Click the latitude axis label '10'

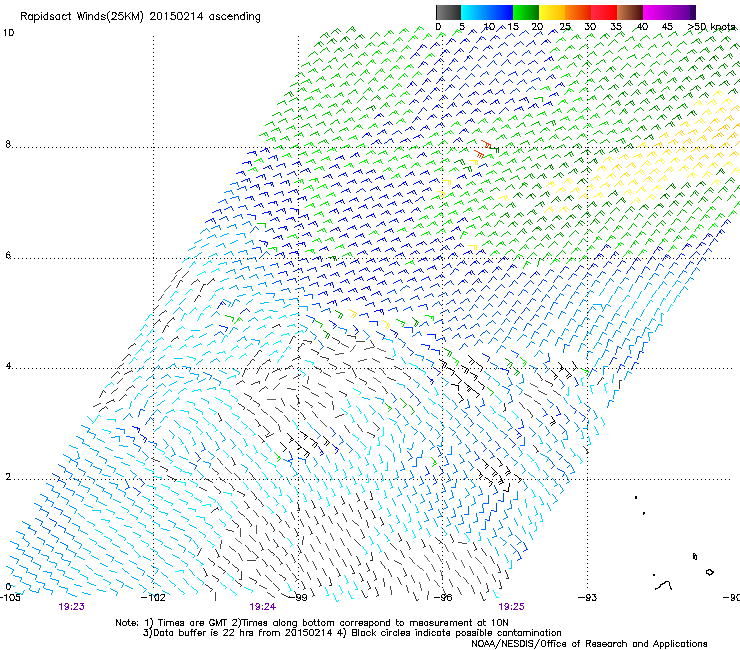[x=8, y=33]
